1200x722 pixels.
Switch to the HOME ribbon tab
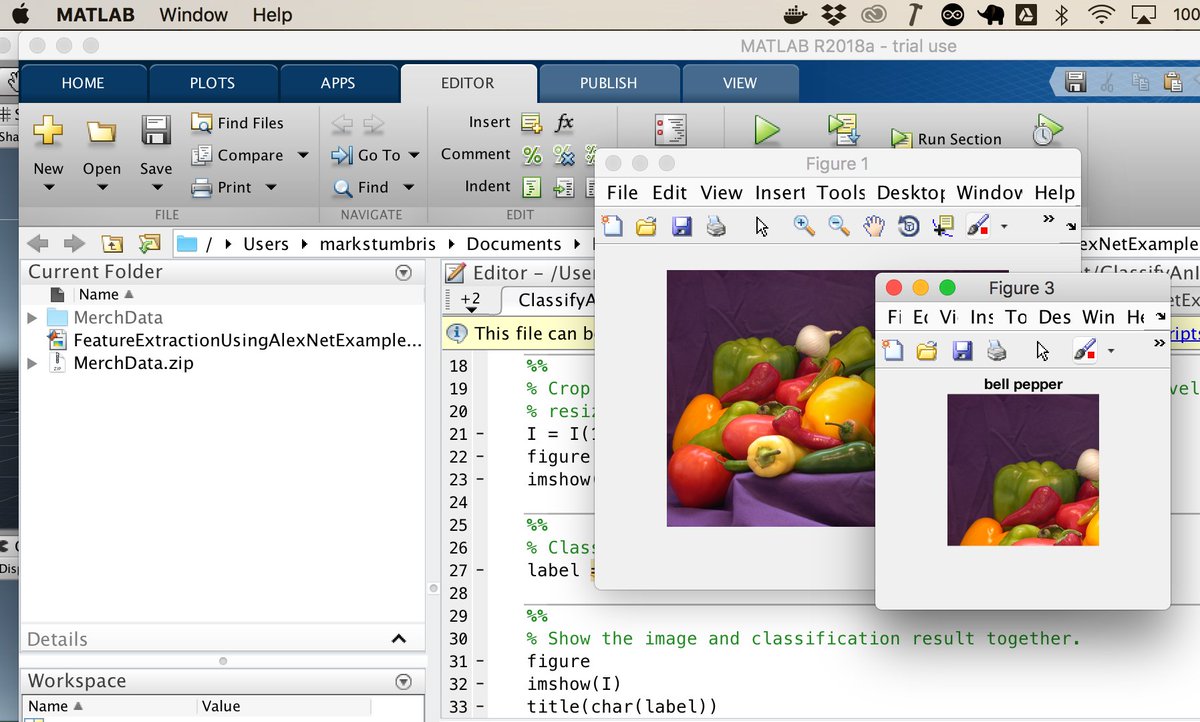click(x=83, y=83)
